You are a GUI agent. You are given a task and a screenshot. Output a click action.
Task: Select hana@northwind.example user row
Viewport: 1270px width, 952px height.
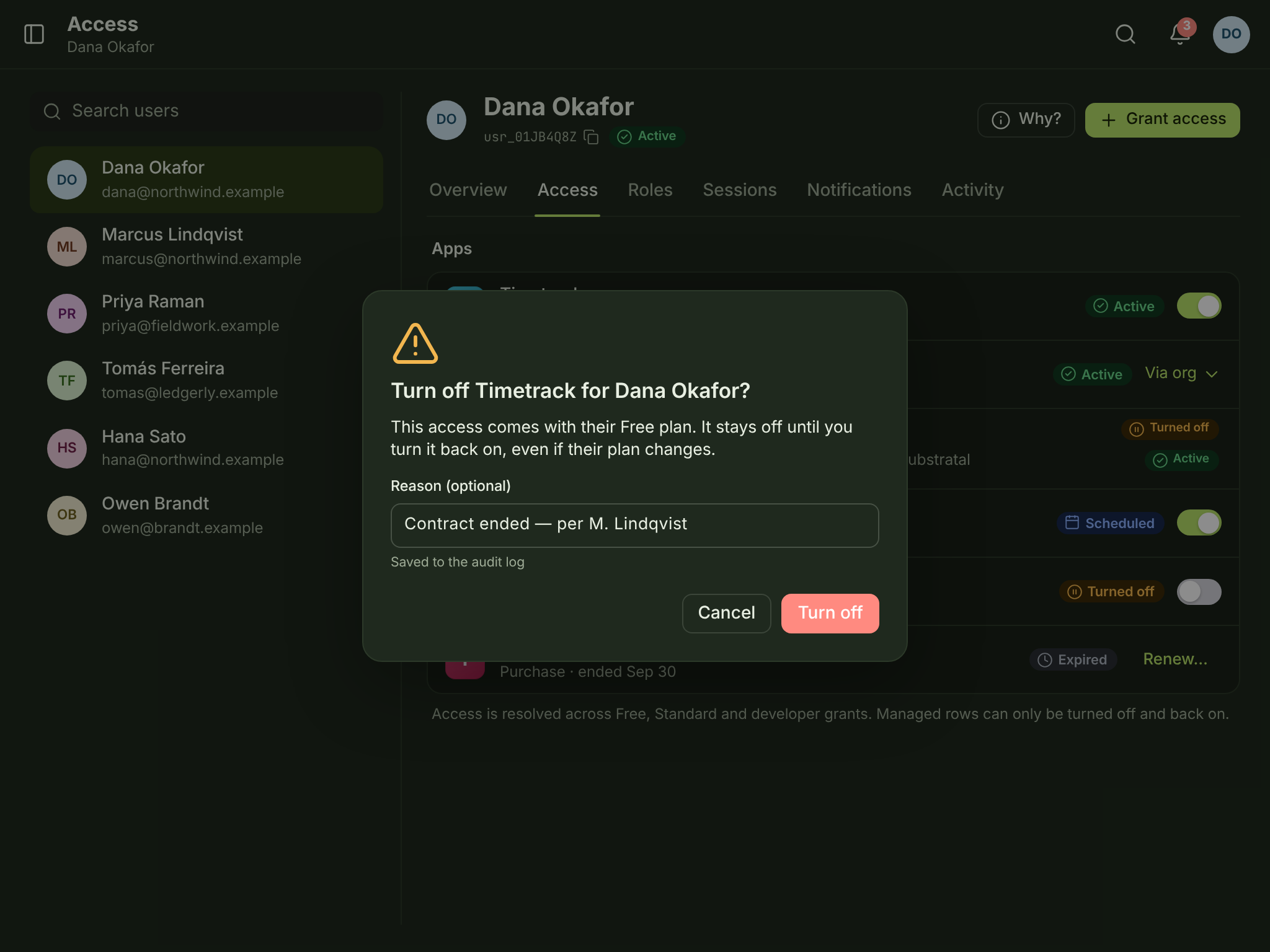(x=206, y=448)
